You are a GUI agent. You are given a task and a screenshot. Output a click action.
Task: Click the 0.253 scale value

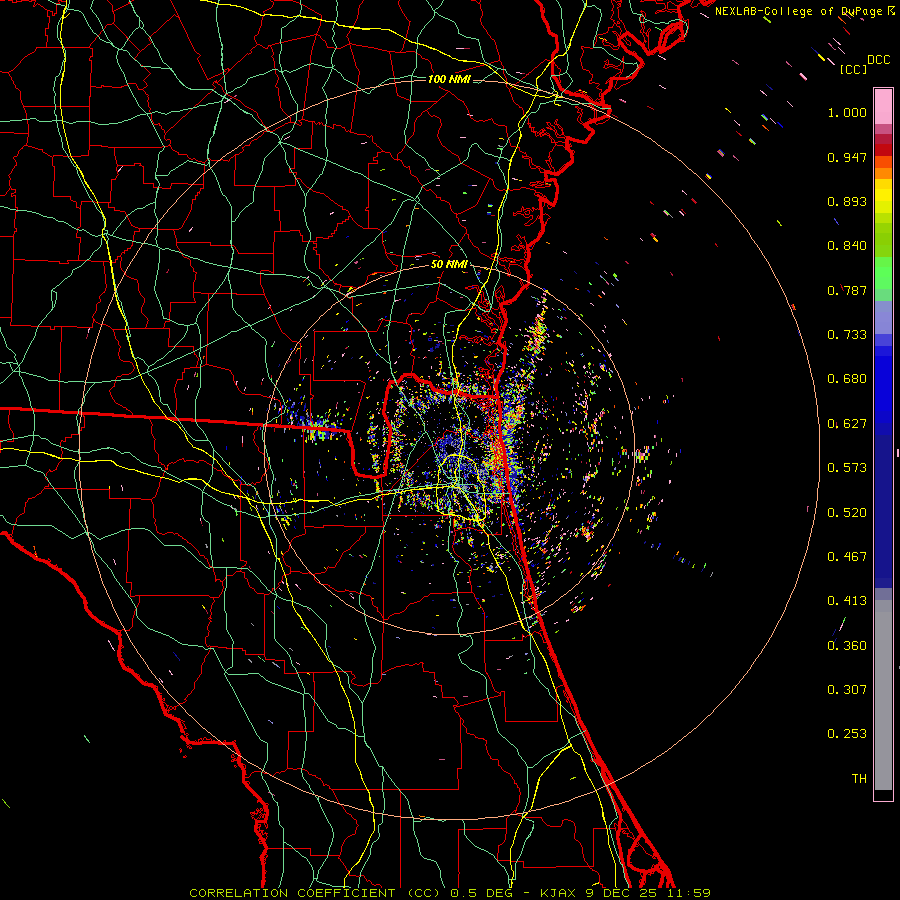click(847, 734)
